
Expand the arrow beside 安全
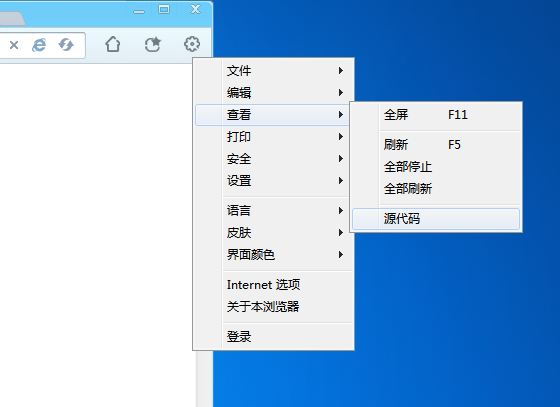click(341, 159)
